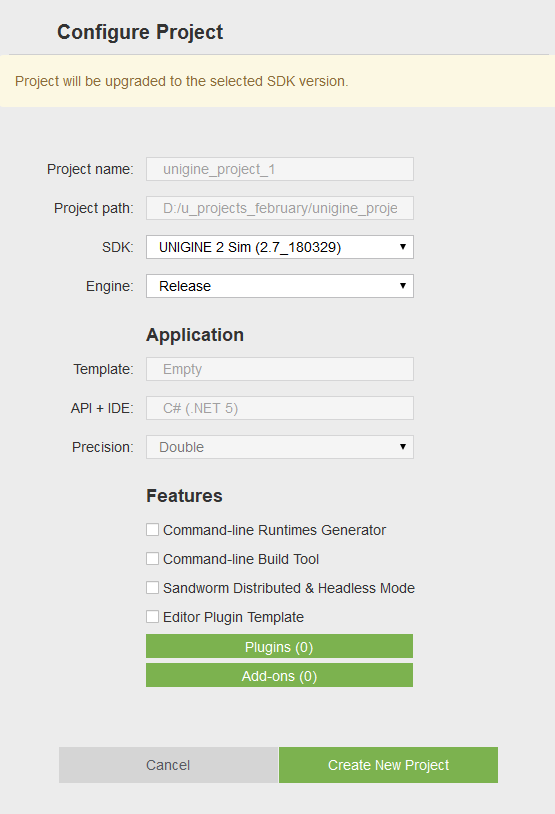Click the SDK dropdown arrow icon

pyautogui.click(x=402, y=247)
